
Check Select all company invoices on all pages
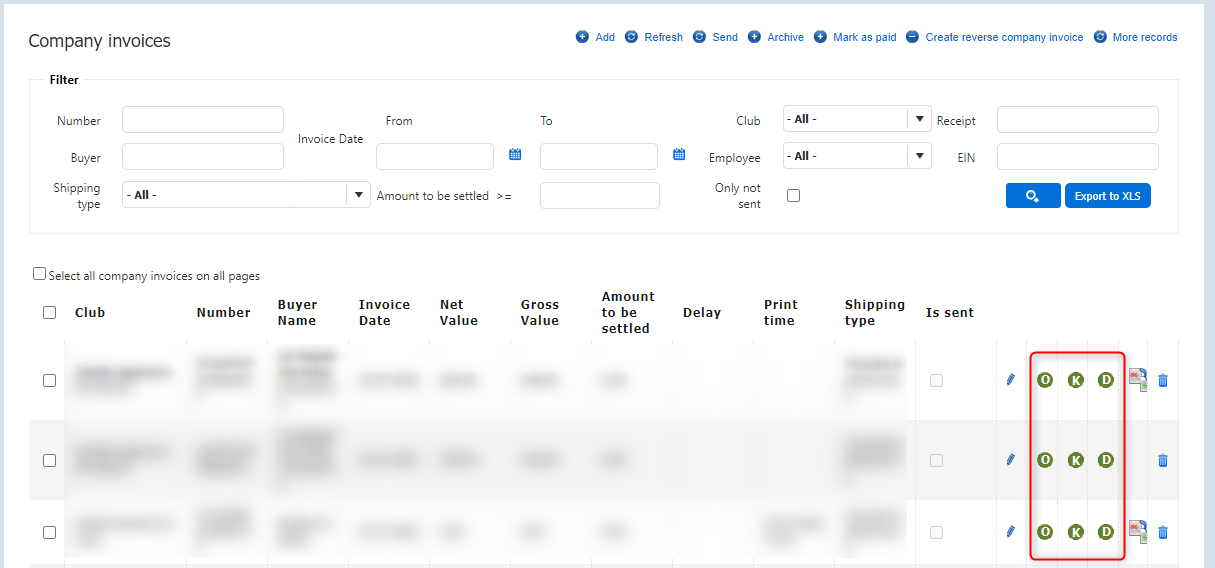tap(40, 274)
